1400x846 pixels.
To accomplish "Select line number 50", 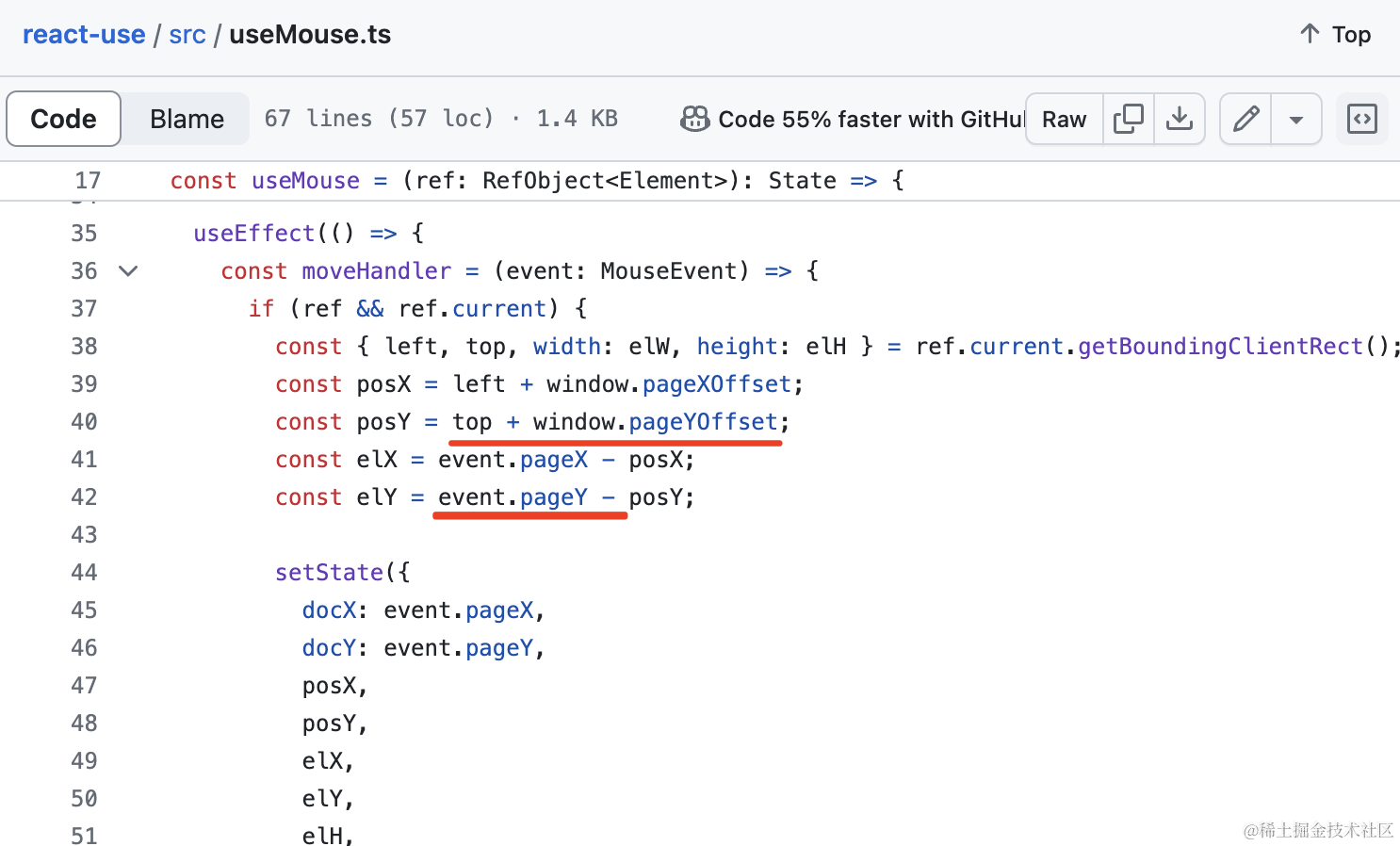I will (x=84, y=799).
